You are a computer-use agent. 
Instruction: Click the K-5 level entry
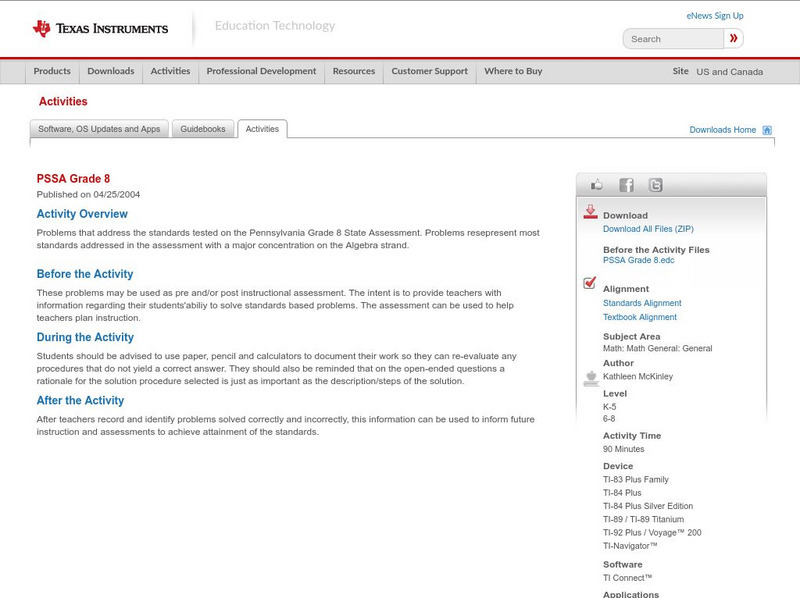[x=610, y=407]
